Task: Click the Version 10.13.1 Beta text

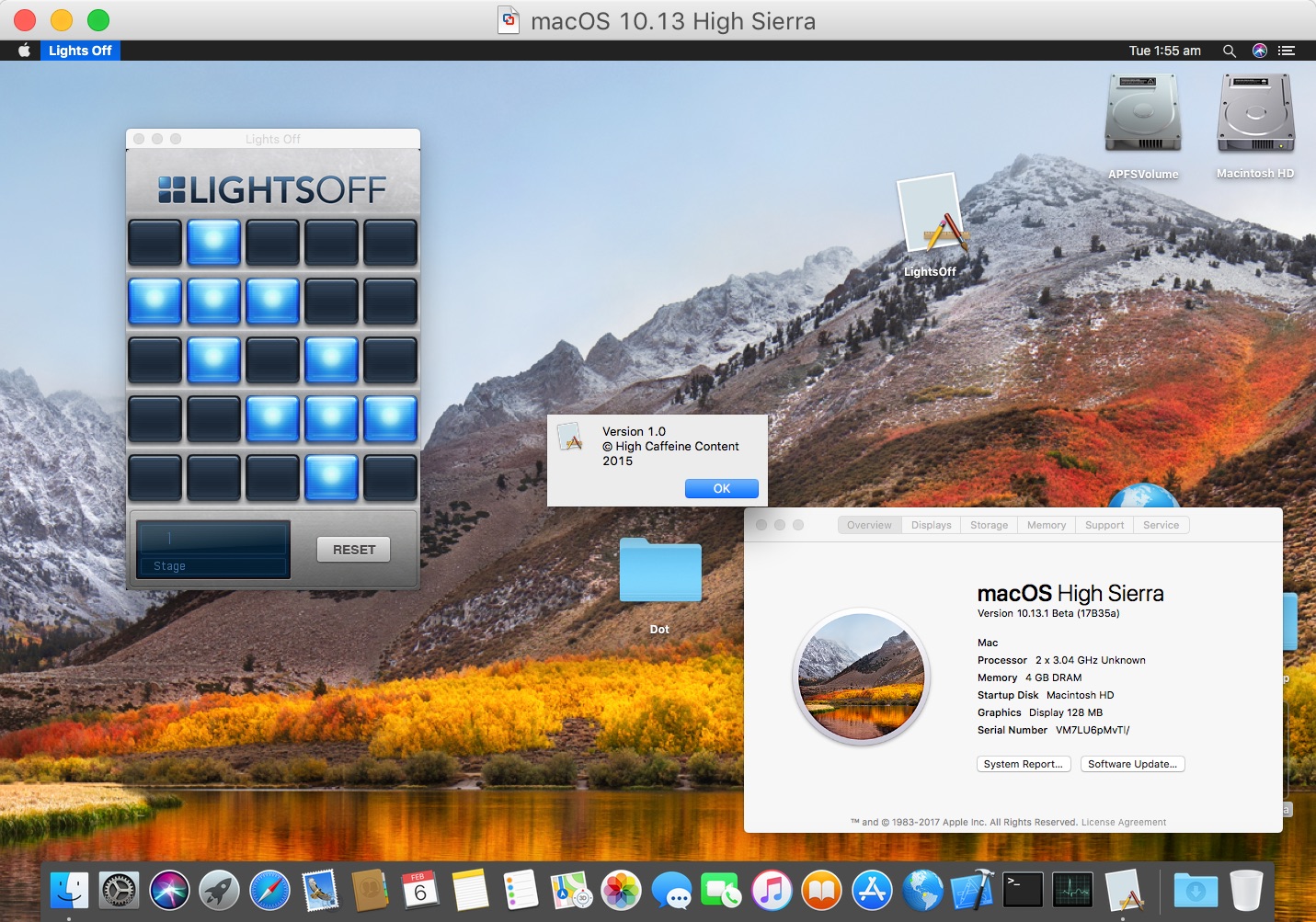Action: pos(1048,613)
